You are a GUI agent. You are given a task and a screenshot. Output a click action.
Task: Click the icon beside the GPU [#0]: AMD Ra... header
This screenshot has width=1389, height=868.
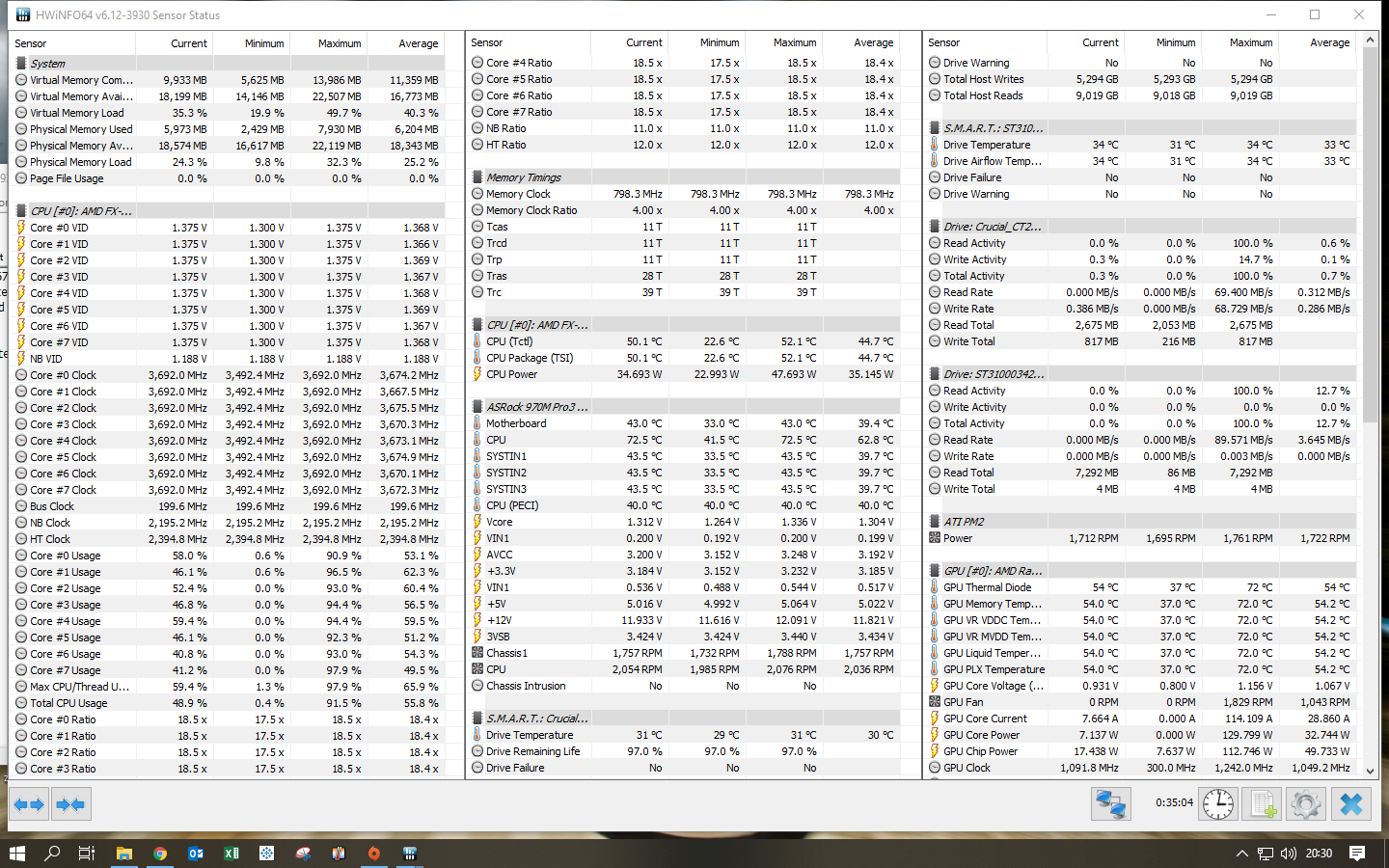click(x=934, y=571)
